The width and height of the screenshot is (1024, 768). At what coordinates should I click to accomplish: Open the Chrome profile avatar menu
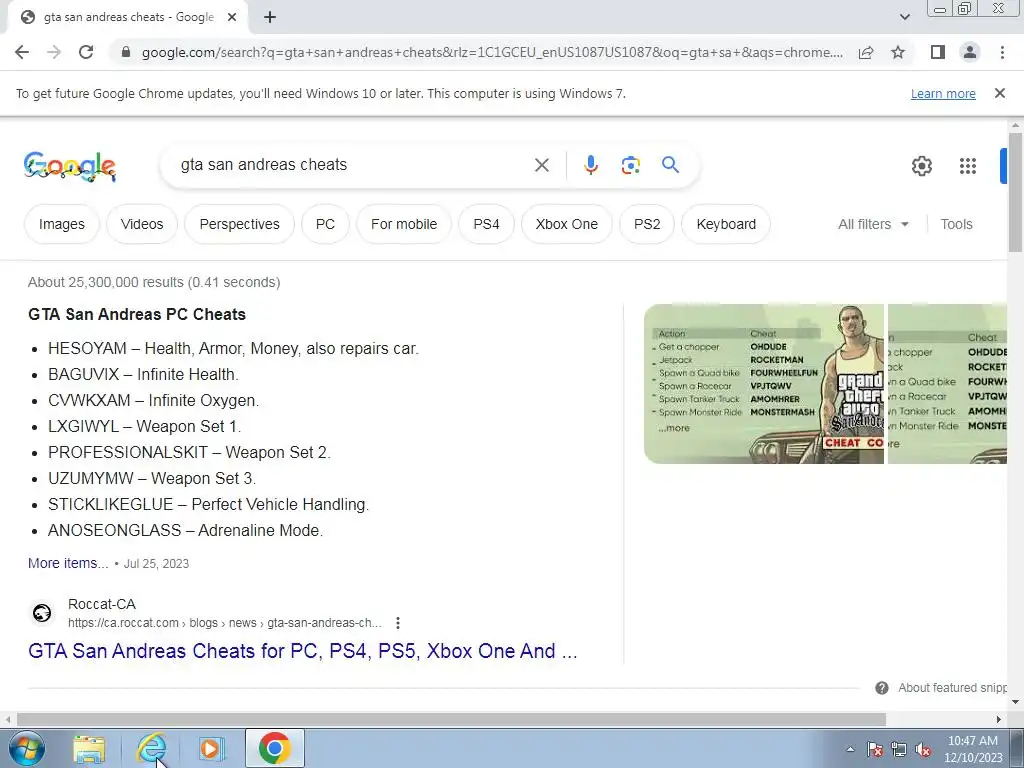[x=970, y=52]
